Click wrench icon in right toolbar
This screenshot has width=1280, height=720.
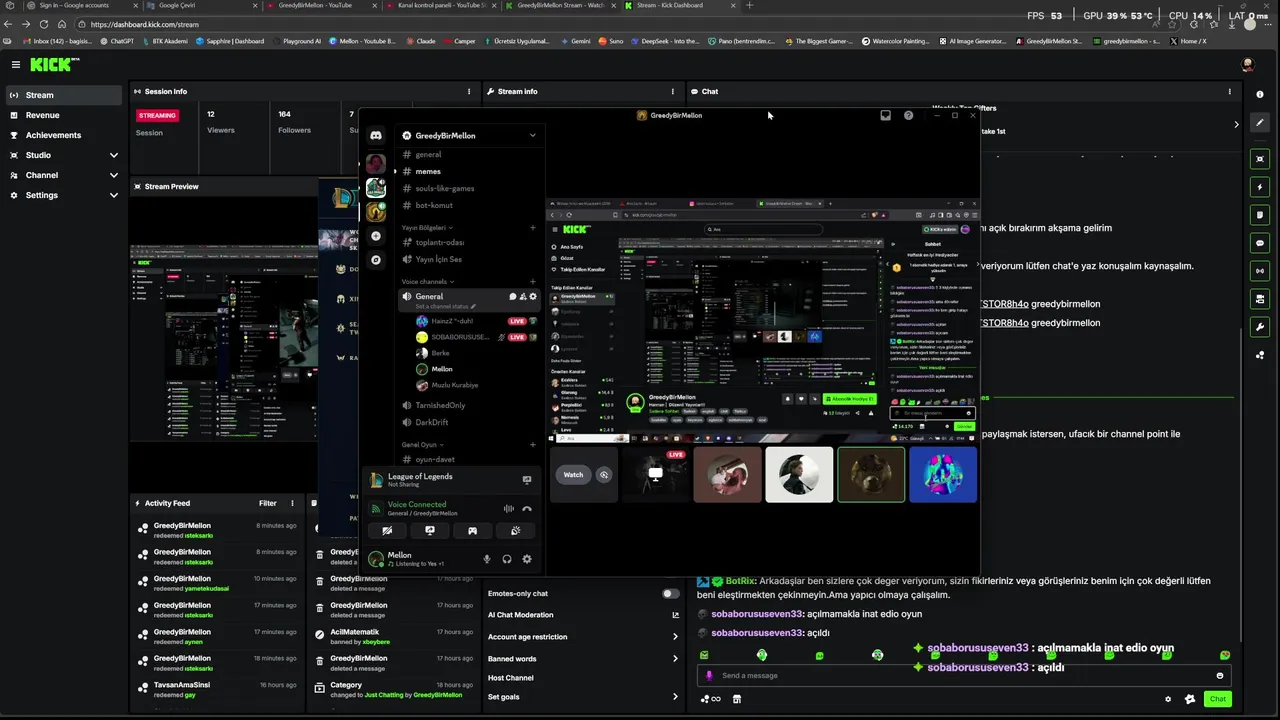tap(1260, 326)
